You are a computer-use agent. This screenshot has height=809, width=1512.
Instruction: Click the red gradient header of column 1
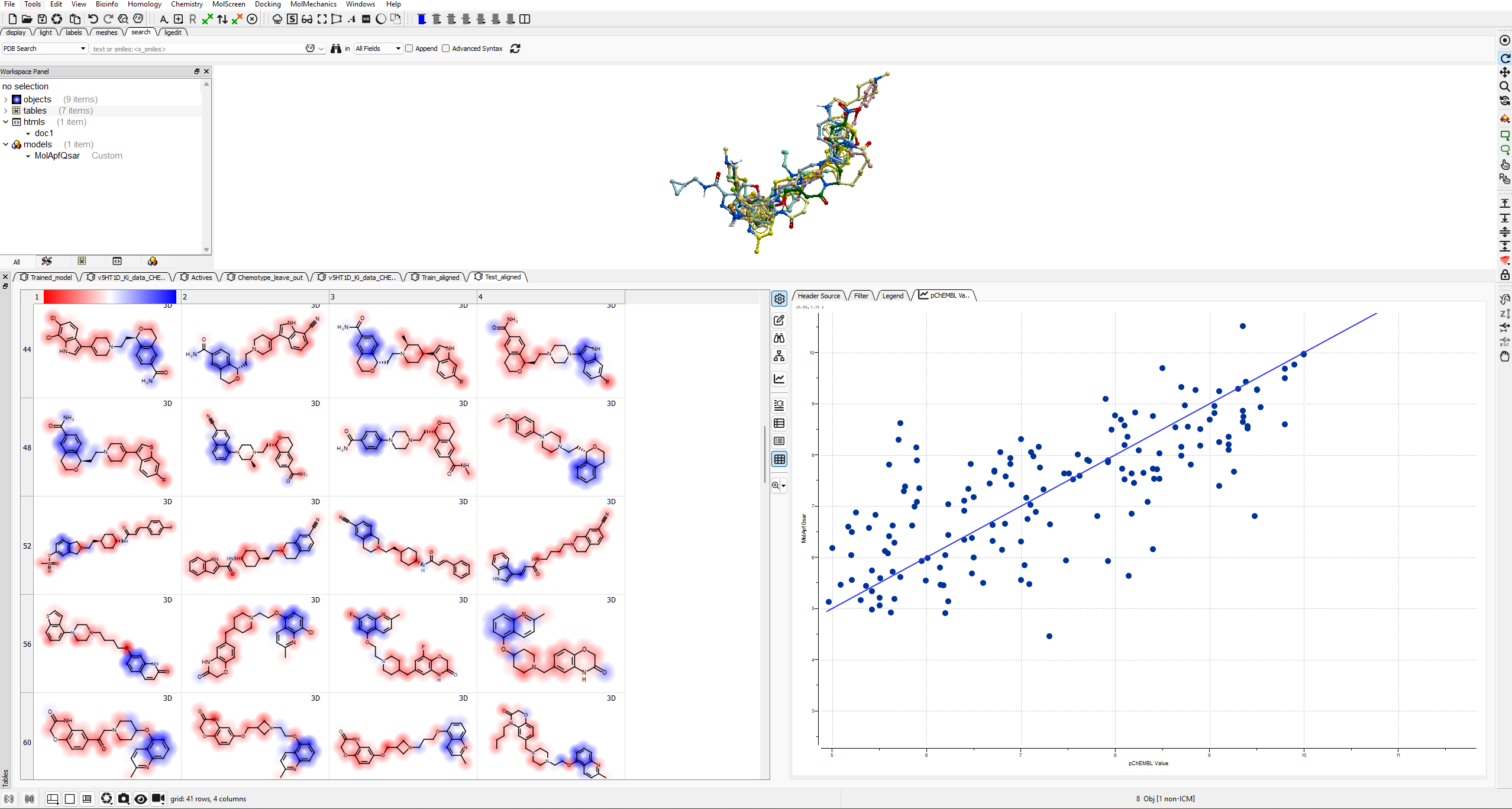109,296
